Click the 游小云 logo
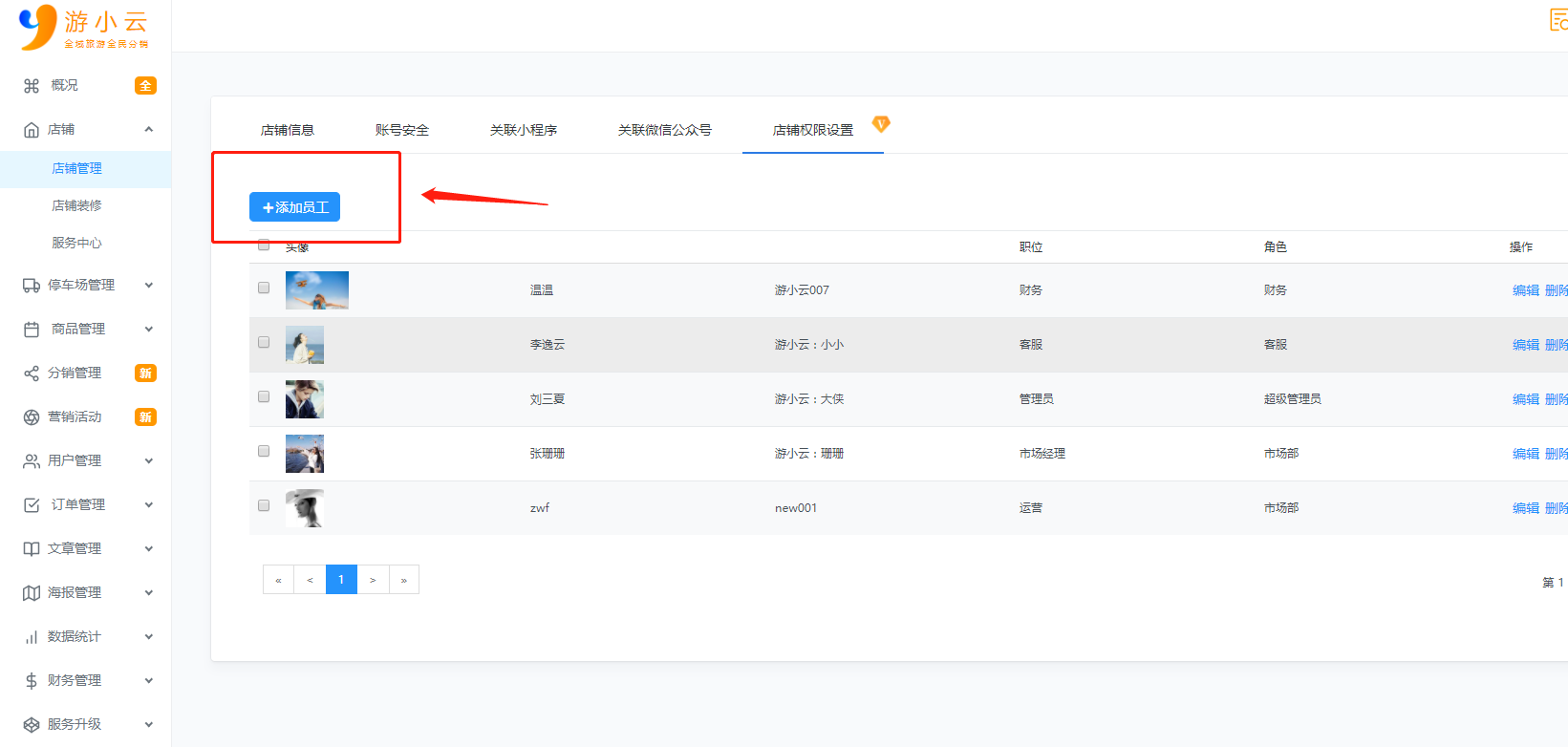 pyautogui.click(x=84, y=27)
